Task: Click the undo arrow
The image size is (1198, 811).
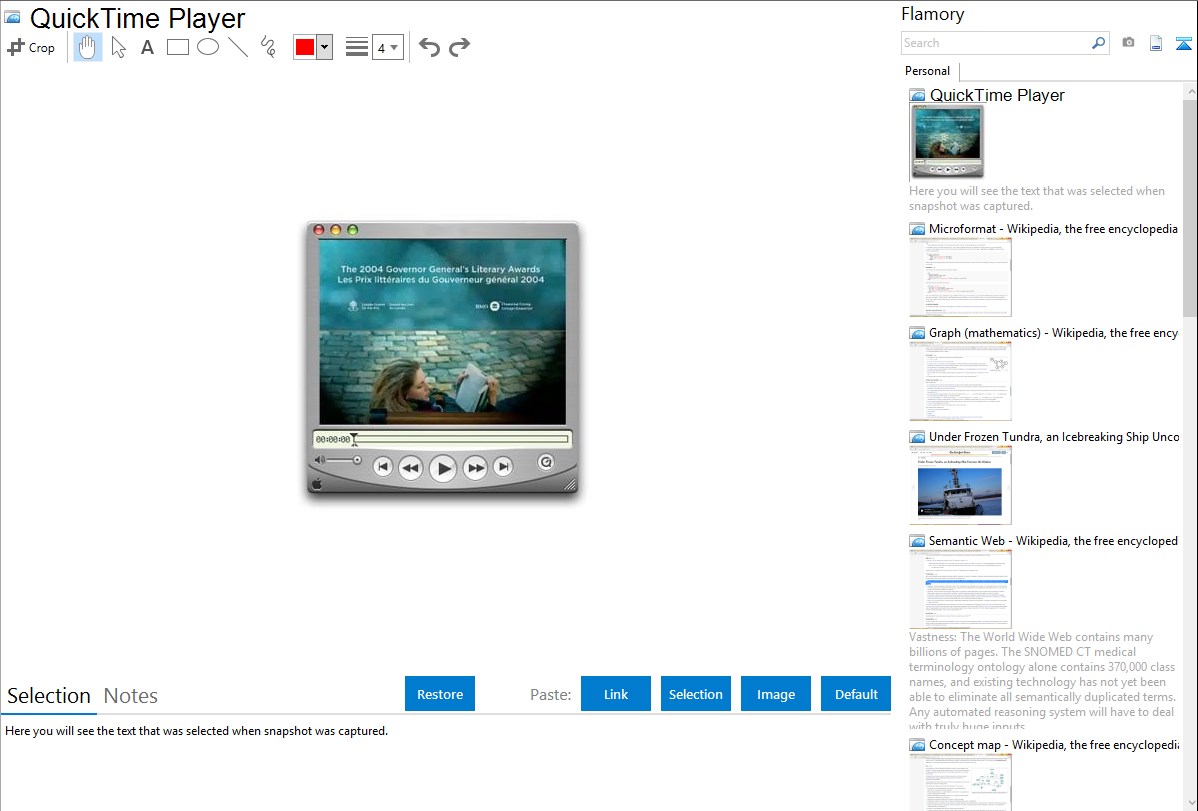Action: click(429, 47)
